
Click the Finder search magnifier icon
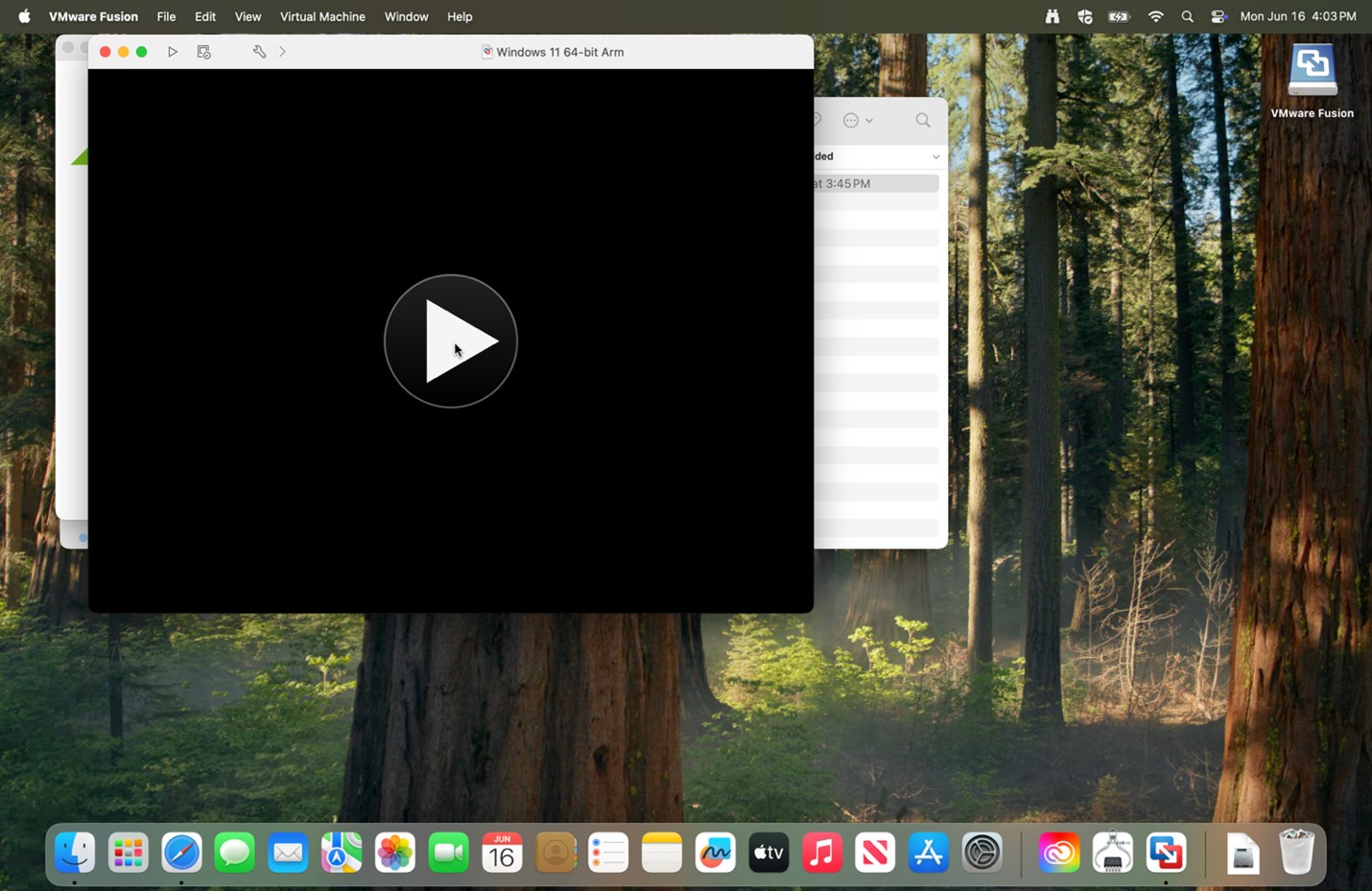(x=923, y=120)
